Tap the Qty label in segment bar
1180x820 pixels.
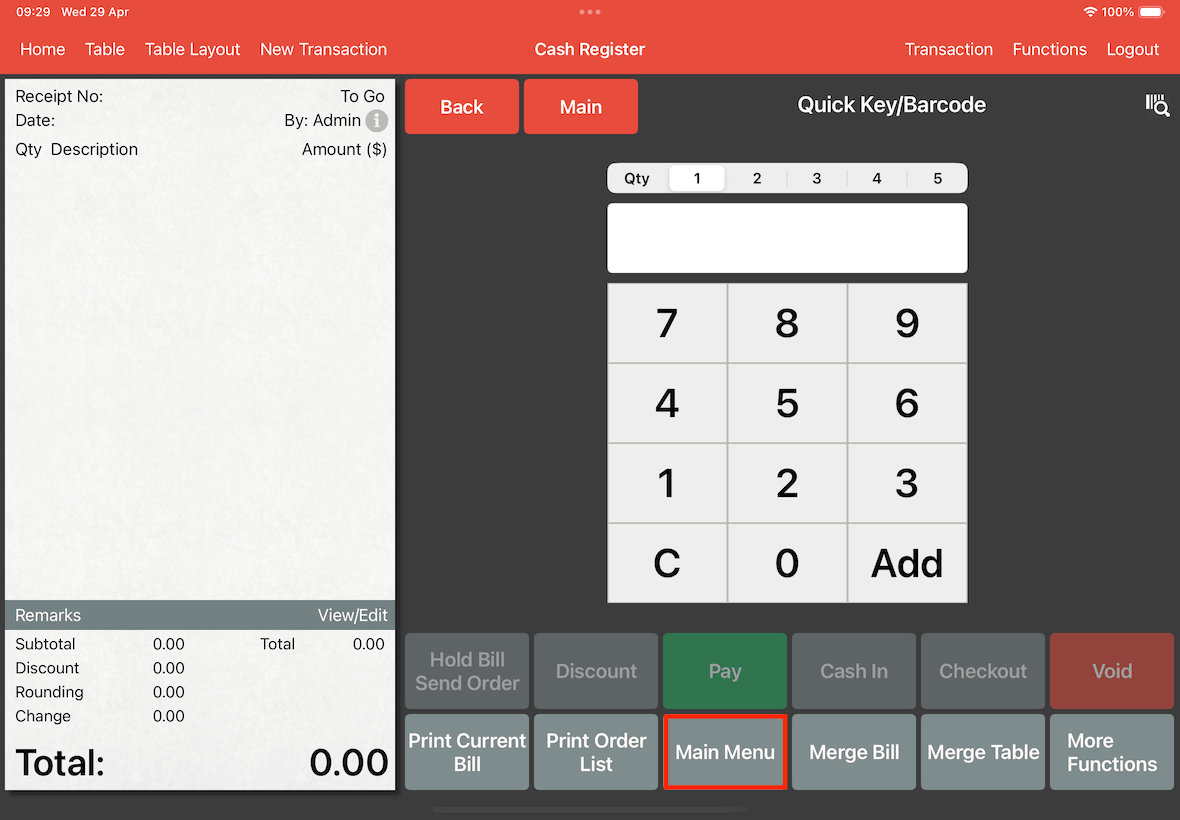pos(637,178)
